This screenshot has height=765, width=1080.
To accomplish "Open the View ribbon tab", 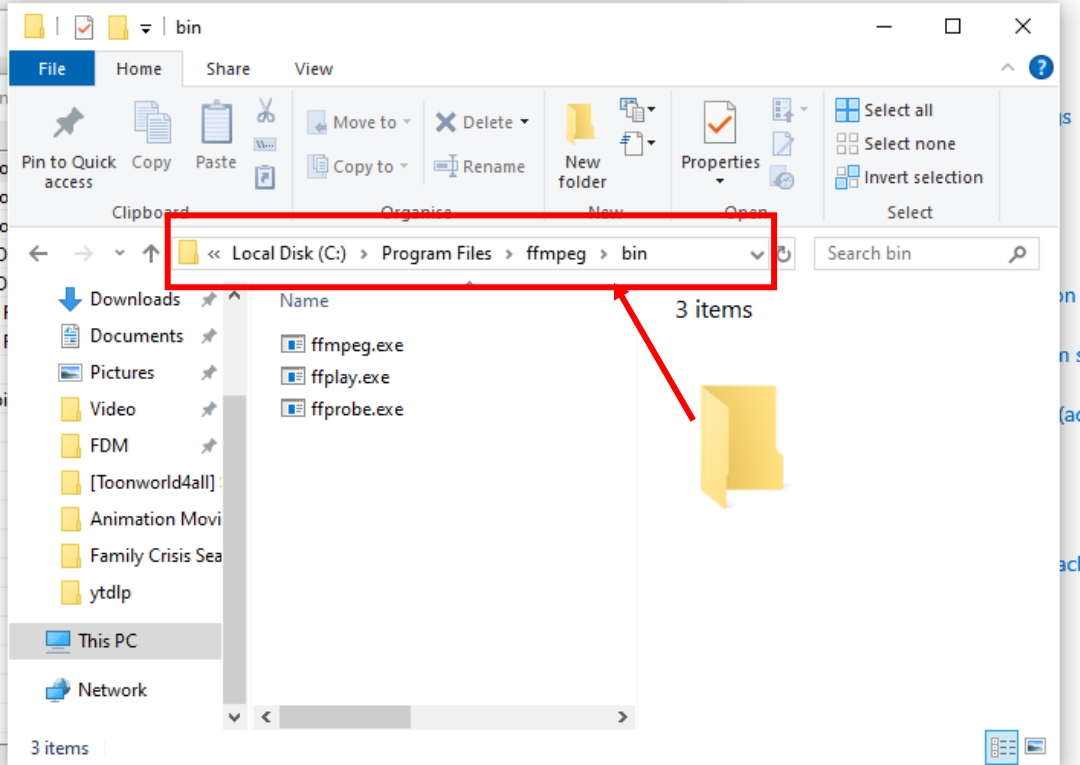I will (313, 69).
